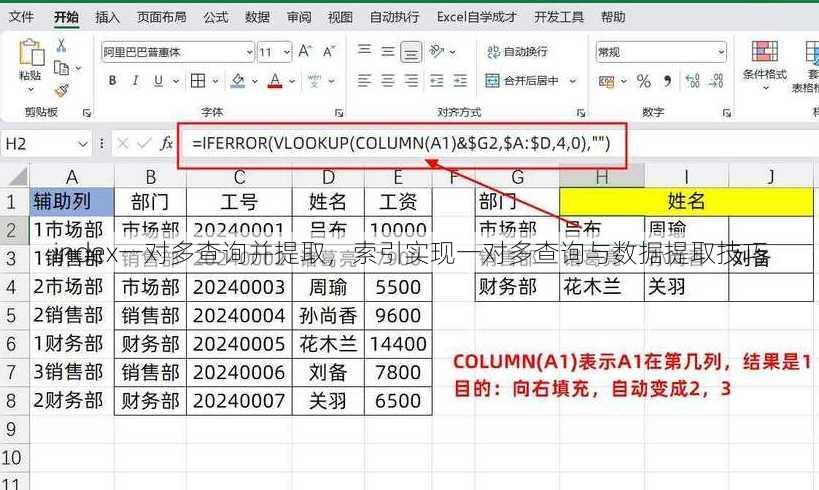The image size is (819, 490).
Task: Toggle Underline formatting
Action: click(x=158, y=80)
